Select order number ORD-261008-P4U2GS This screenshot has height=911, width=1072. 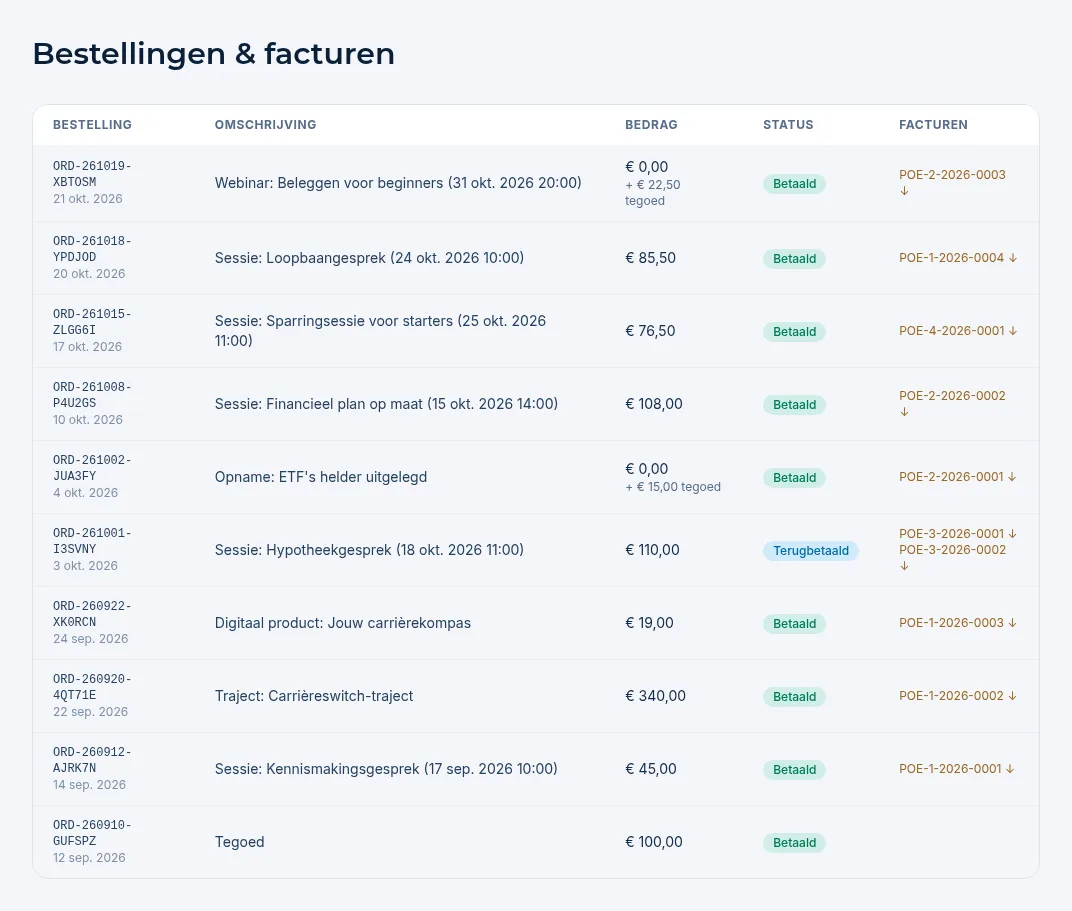(x=92, y=395)
